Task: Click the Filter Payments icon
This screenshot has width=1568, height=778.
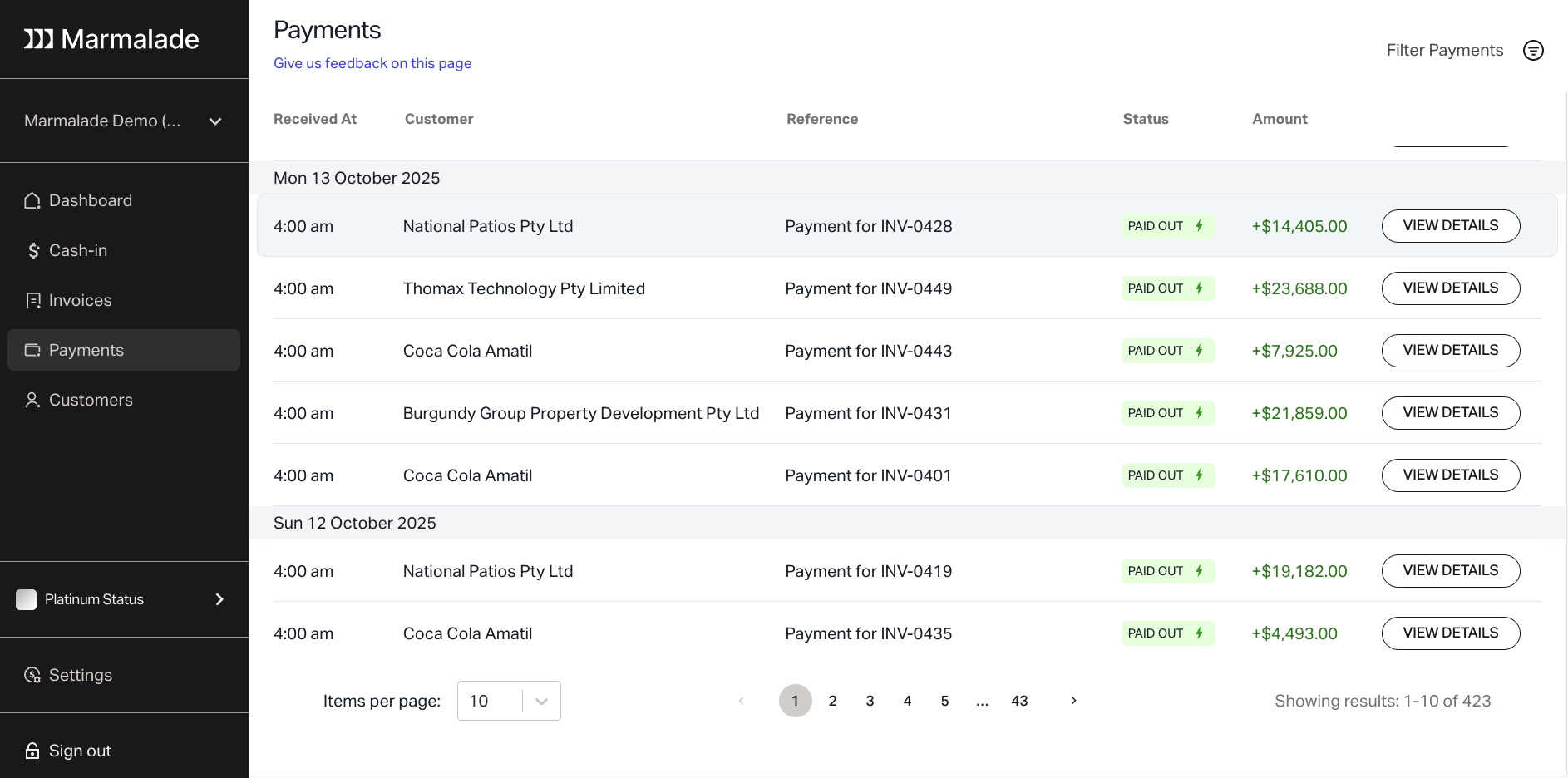Action: coord(1533,51)
